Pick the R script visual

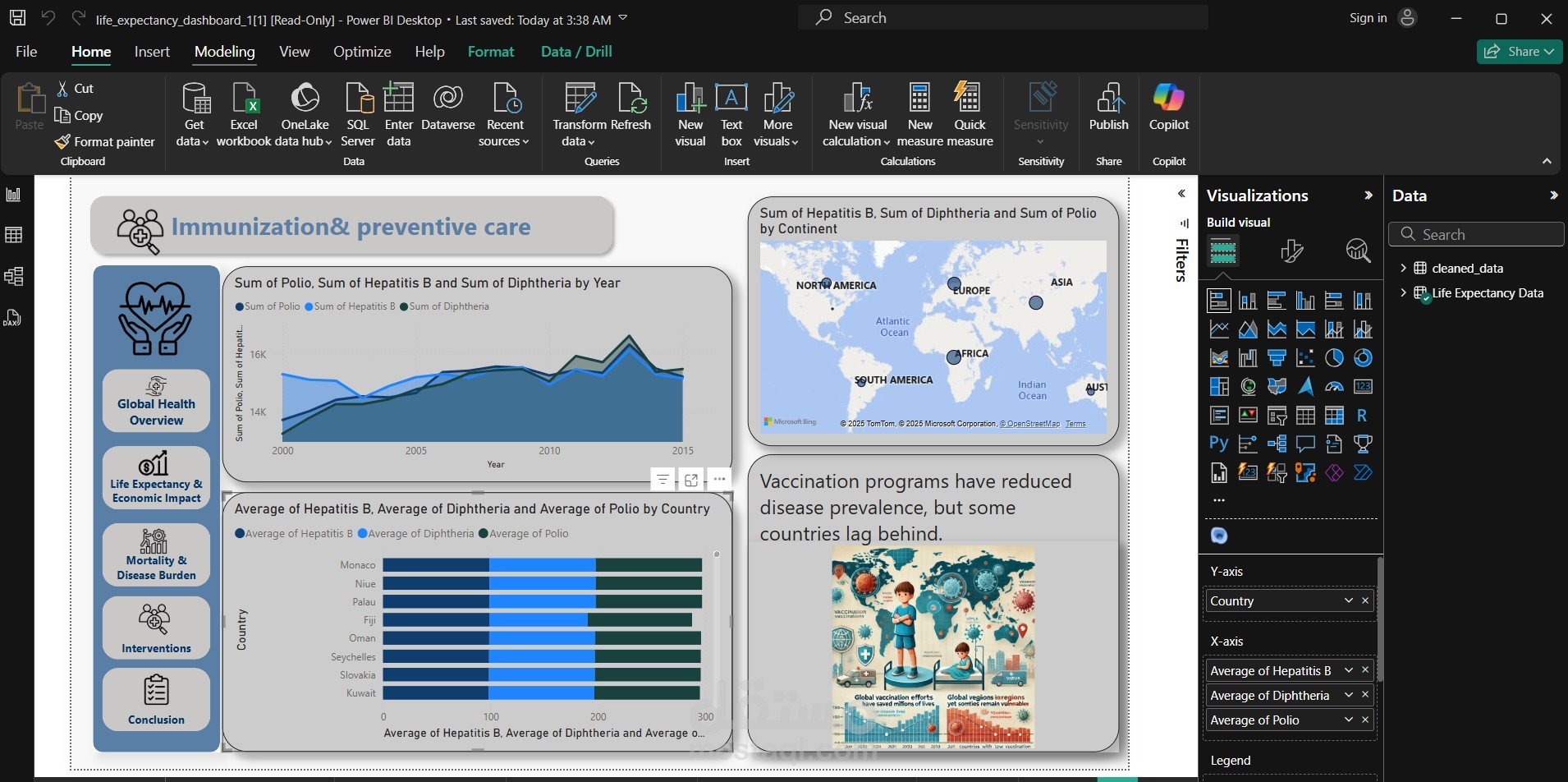(1363, 416)
